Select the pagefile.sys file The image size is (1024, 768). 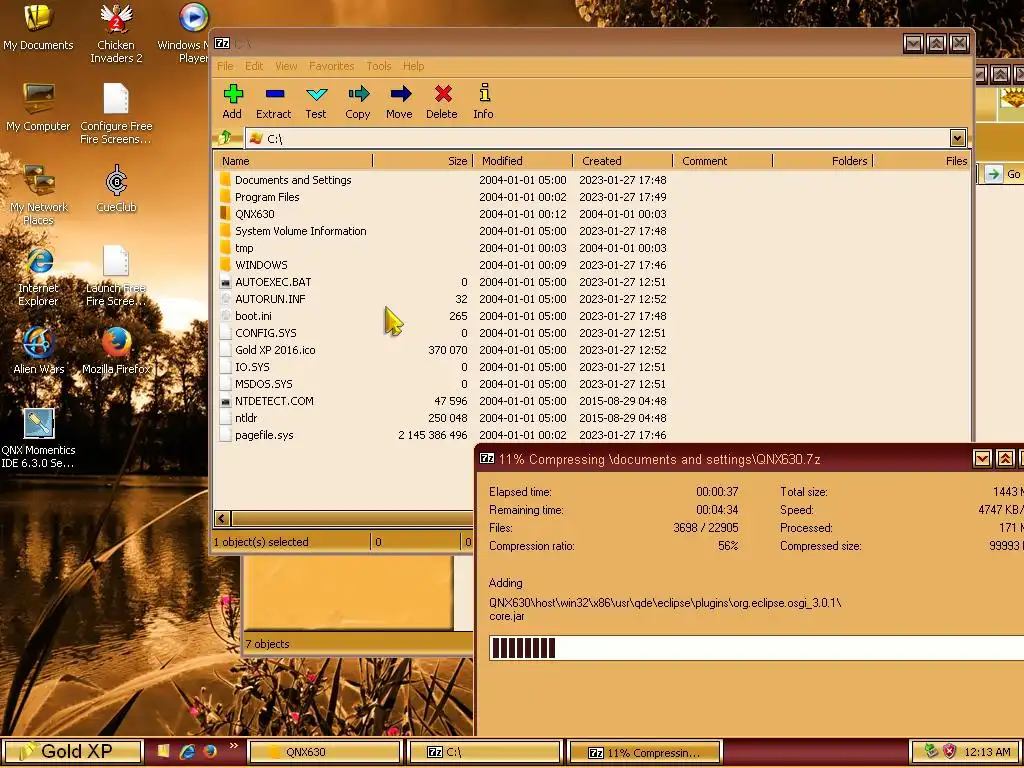point(264,434)
